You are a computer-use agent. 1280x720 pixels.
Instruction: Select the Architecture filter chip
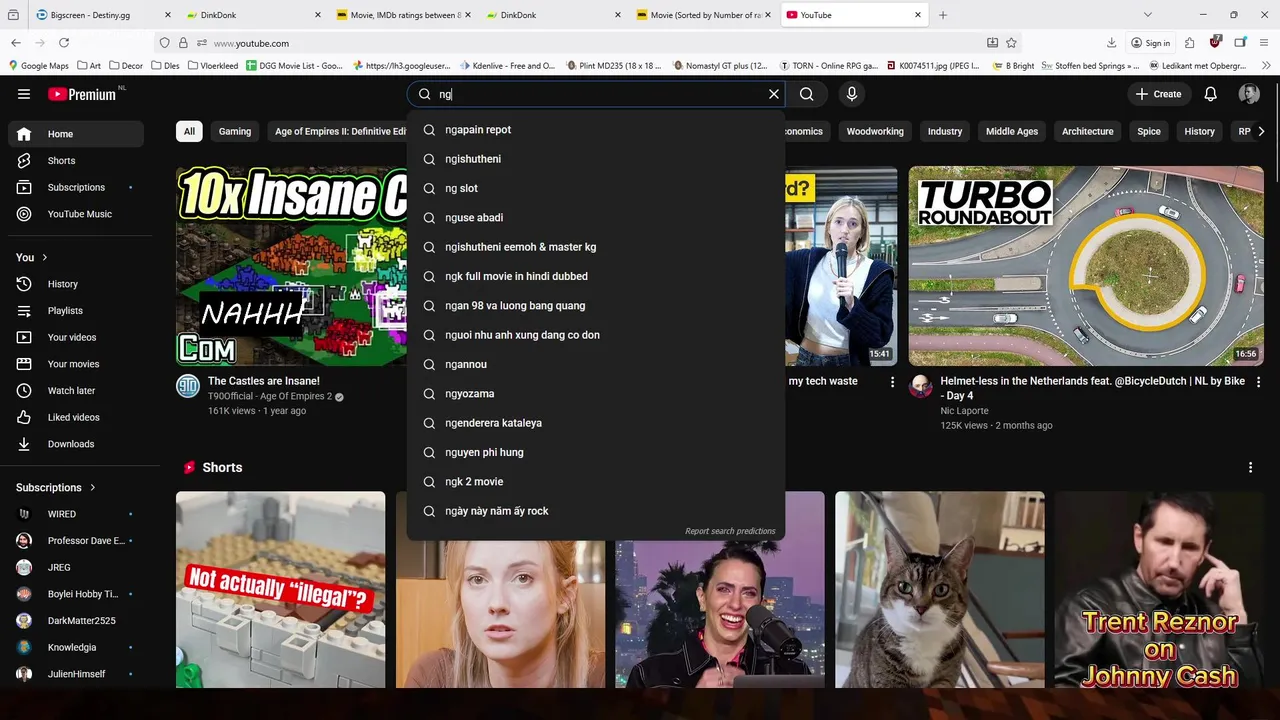pos(1088,131)
